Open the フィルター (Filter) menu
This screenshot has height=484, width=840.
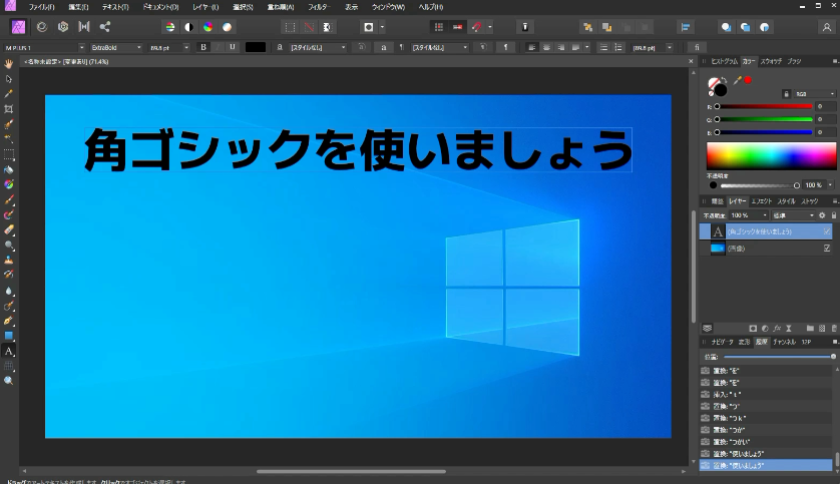click(319, 7)
